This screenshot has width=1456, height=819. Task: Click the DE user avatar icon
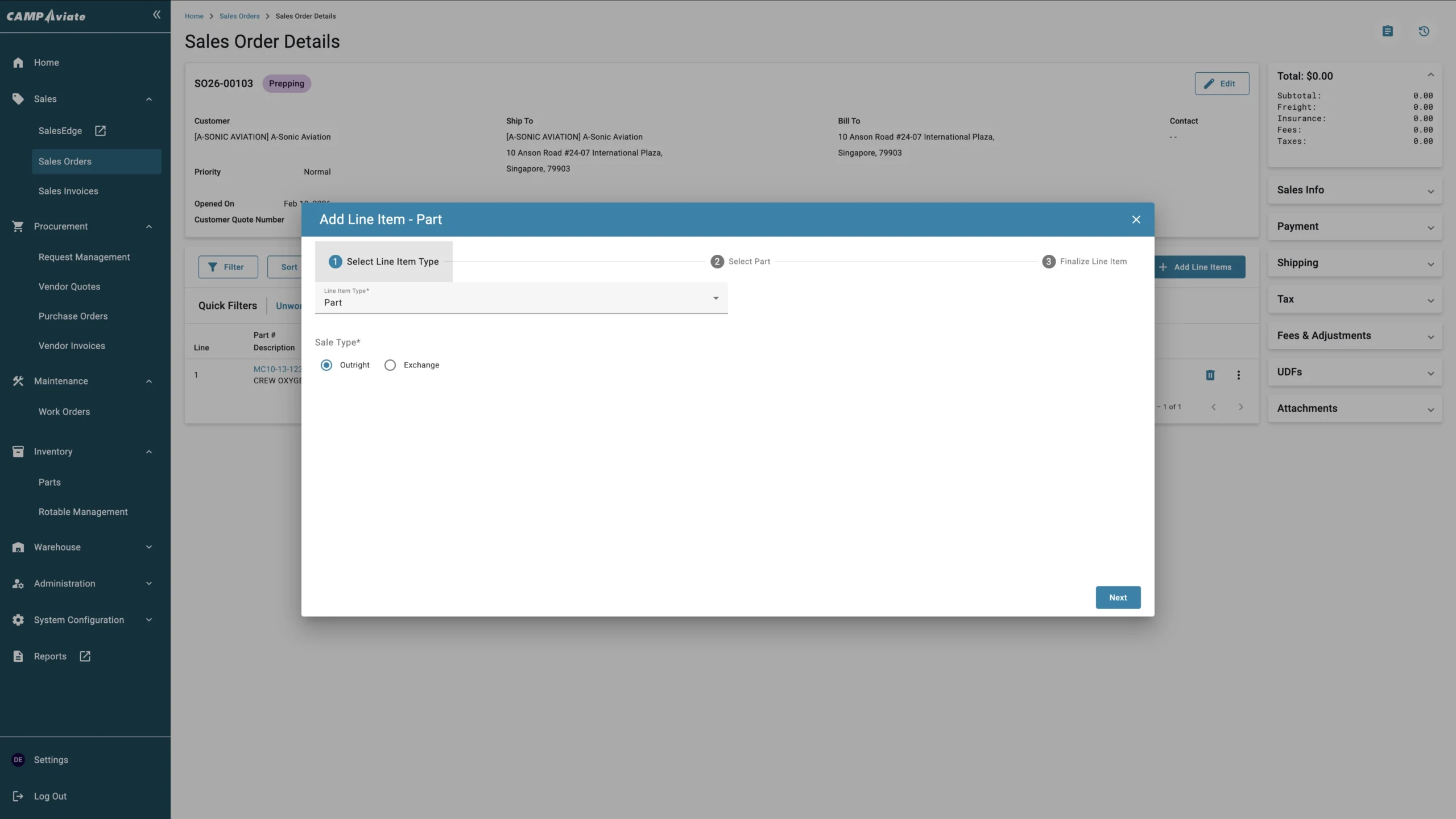pos(18,760)
